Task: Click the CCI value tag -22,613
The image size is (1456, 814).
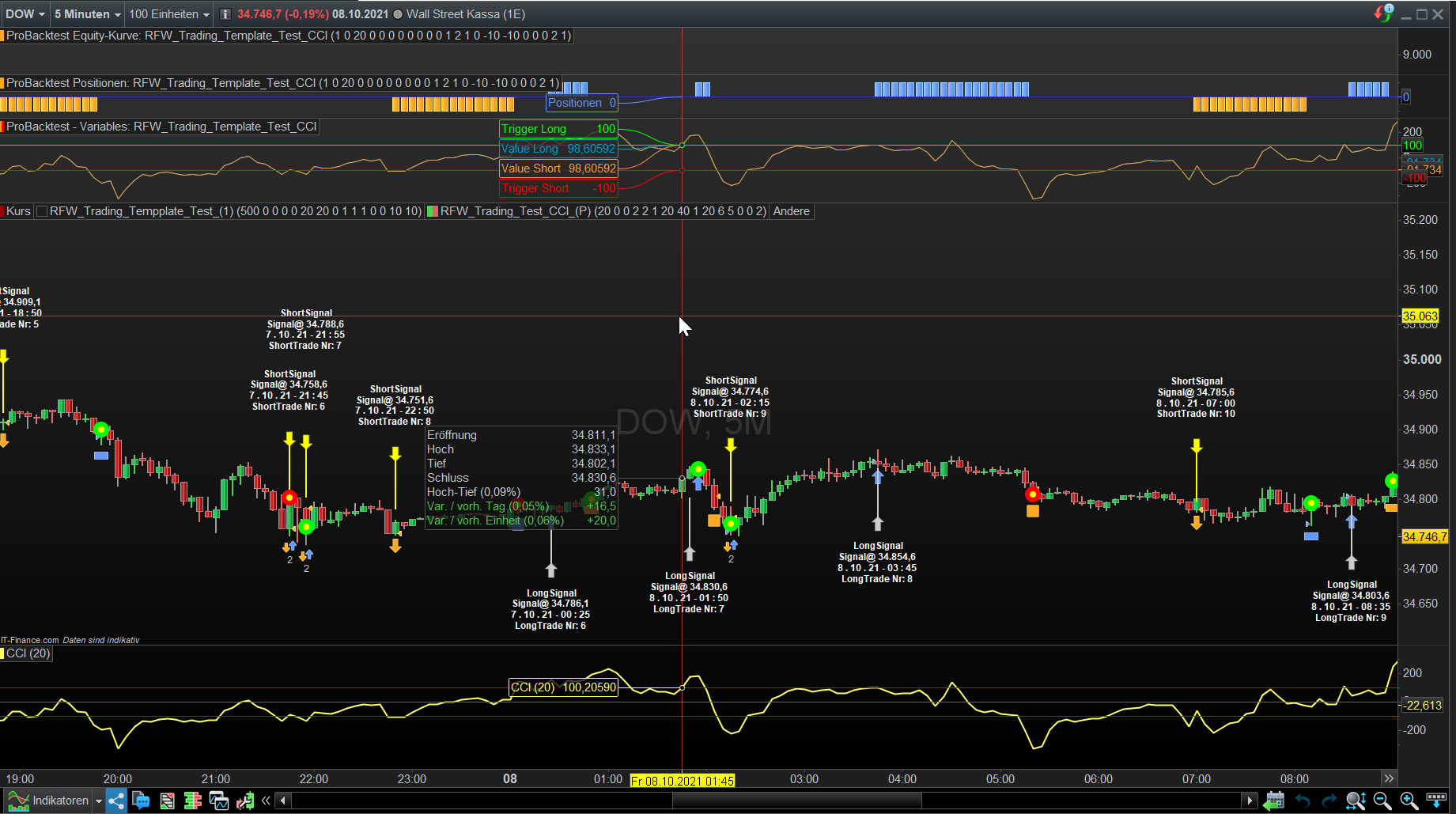Action: [x=1424, y=706]
